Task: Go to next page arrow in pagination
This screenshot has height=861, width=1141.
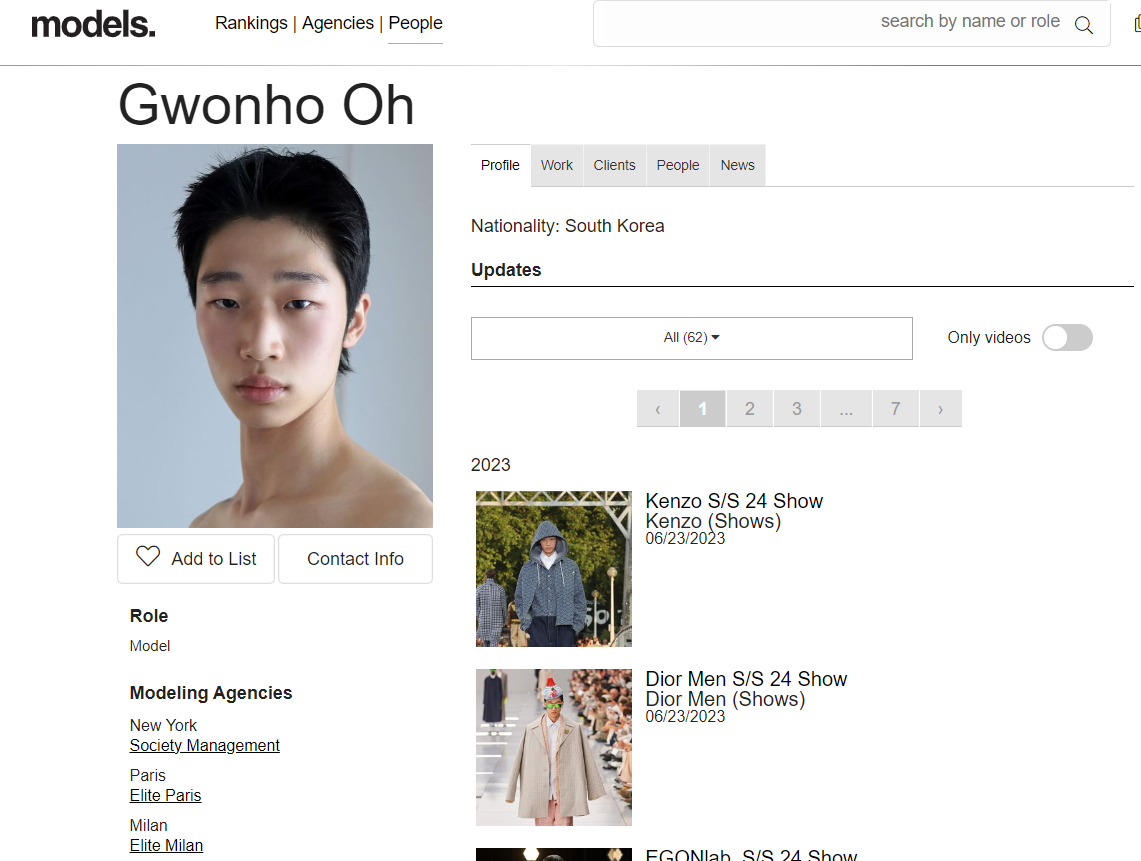Action: pyautogui.click(x=940, y=409)
